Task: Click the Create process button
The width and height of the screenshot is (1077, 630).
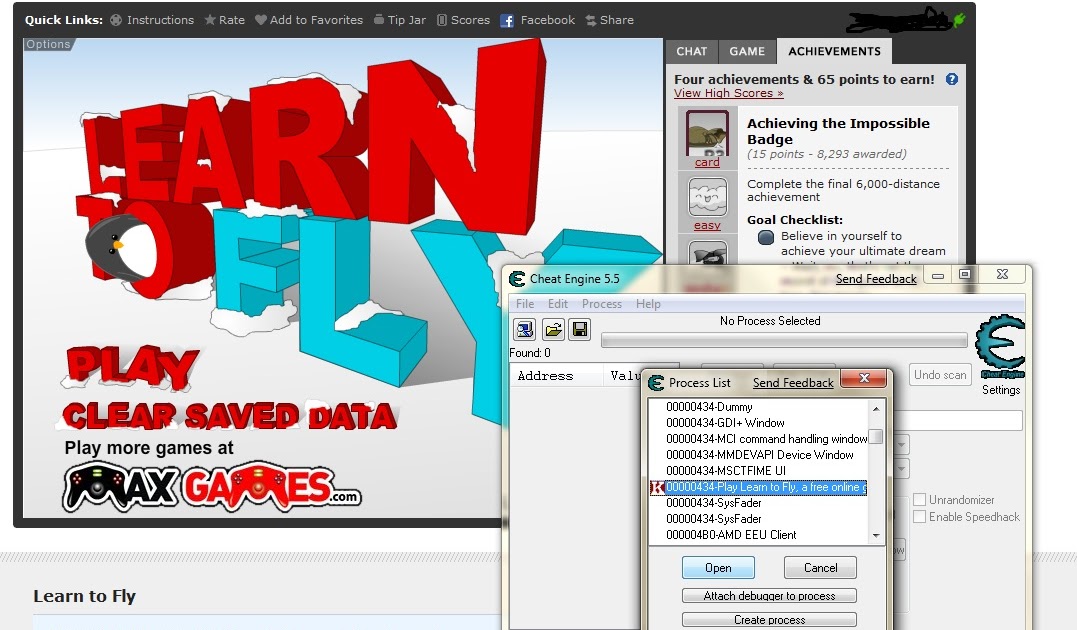Action: [x=769, y=620]
